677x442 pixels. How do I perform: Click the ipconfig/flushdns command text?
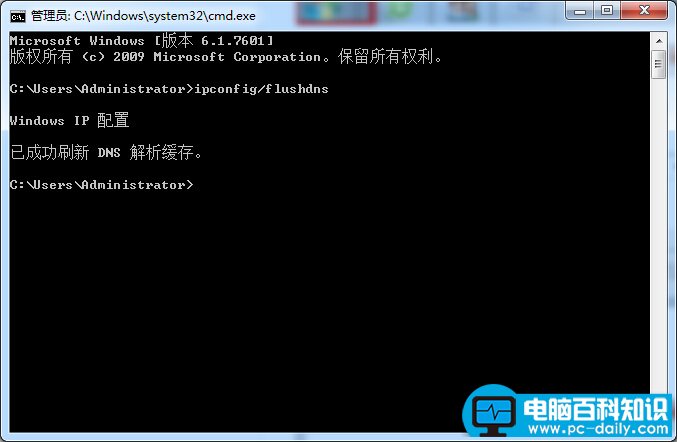tap(262, 89)
